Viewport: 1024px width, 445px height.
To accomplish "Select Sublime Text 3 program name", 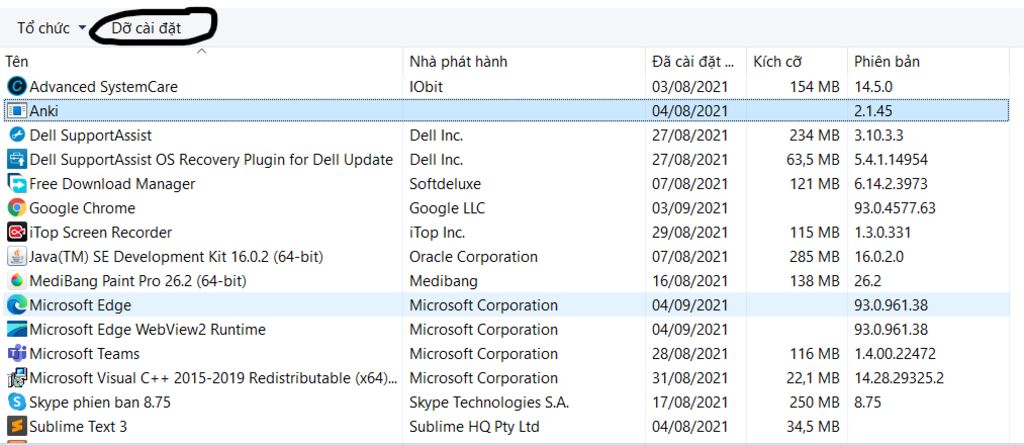I will coord(78,427).
